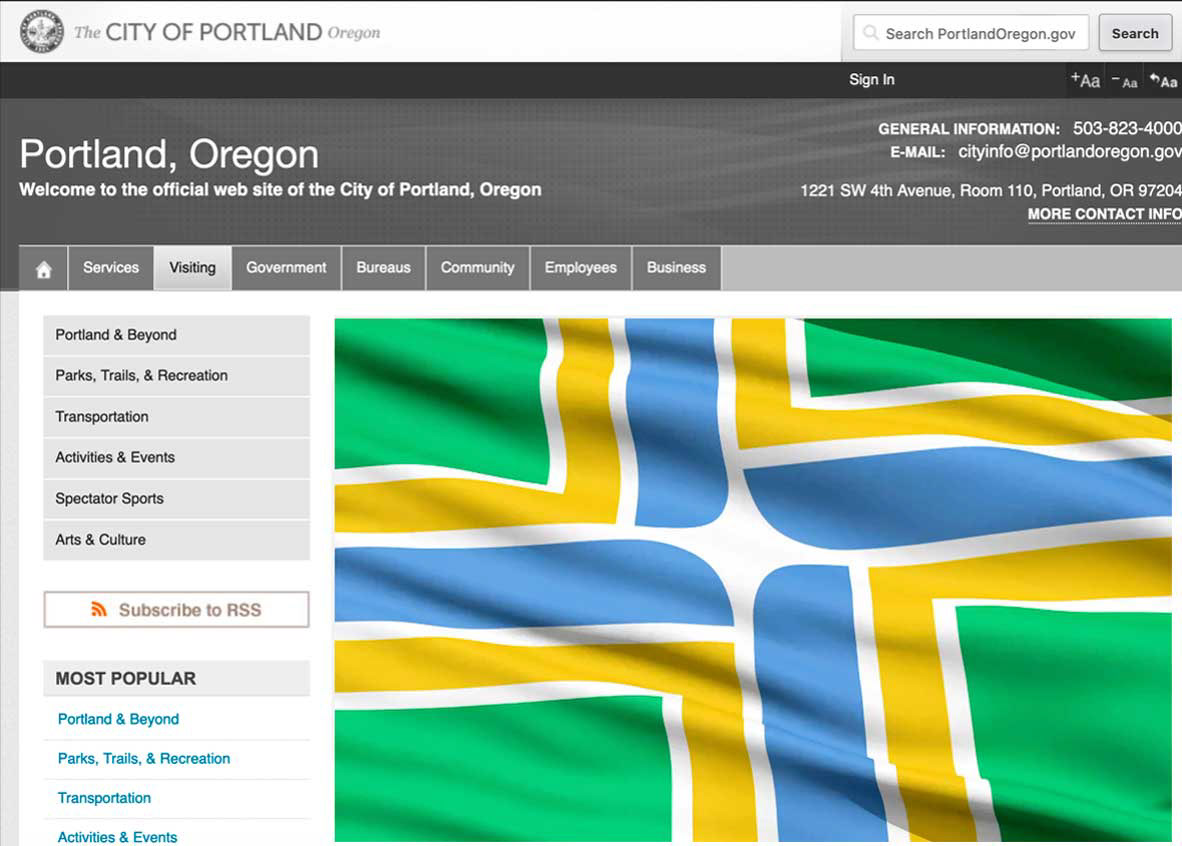Viewport: 1182px width, 846px height.
Task: Click the Subscribe to RSS button
Action: pos(176,609)
